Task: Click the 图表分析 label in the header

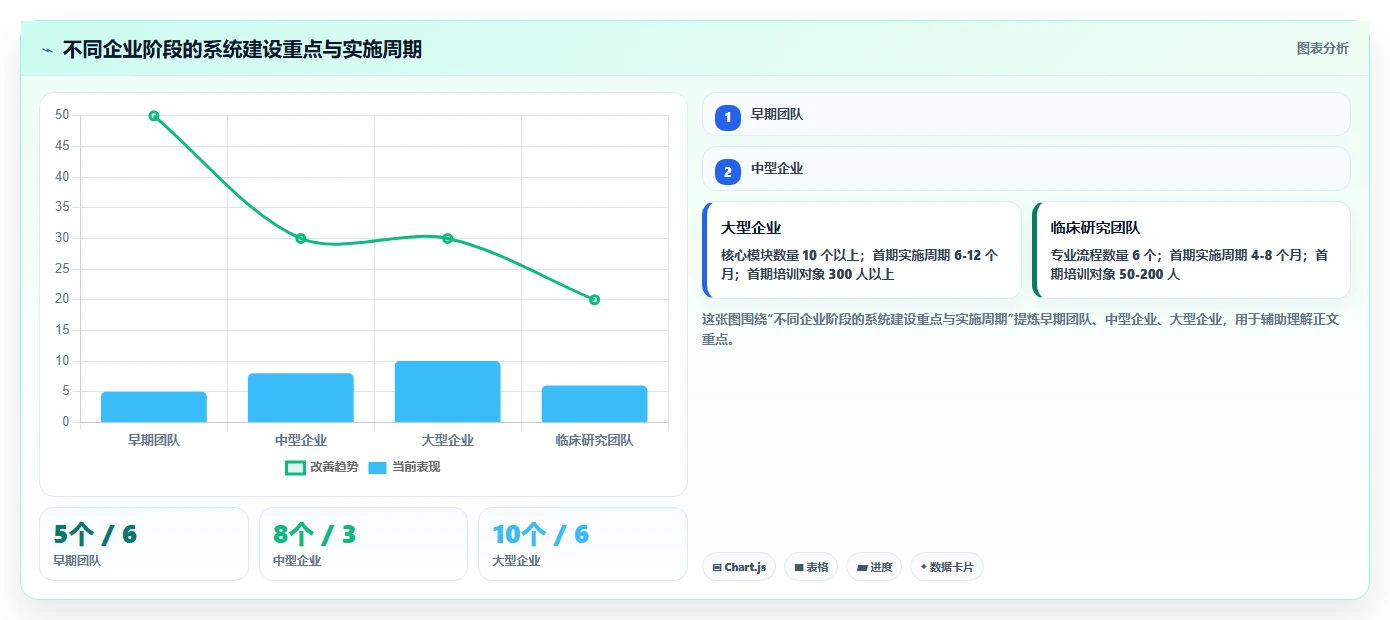Action: coord(1322,48)
